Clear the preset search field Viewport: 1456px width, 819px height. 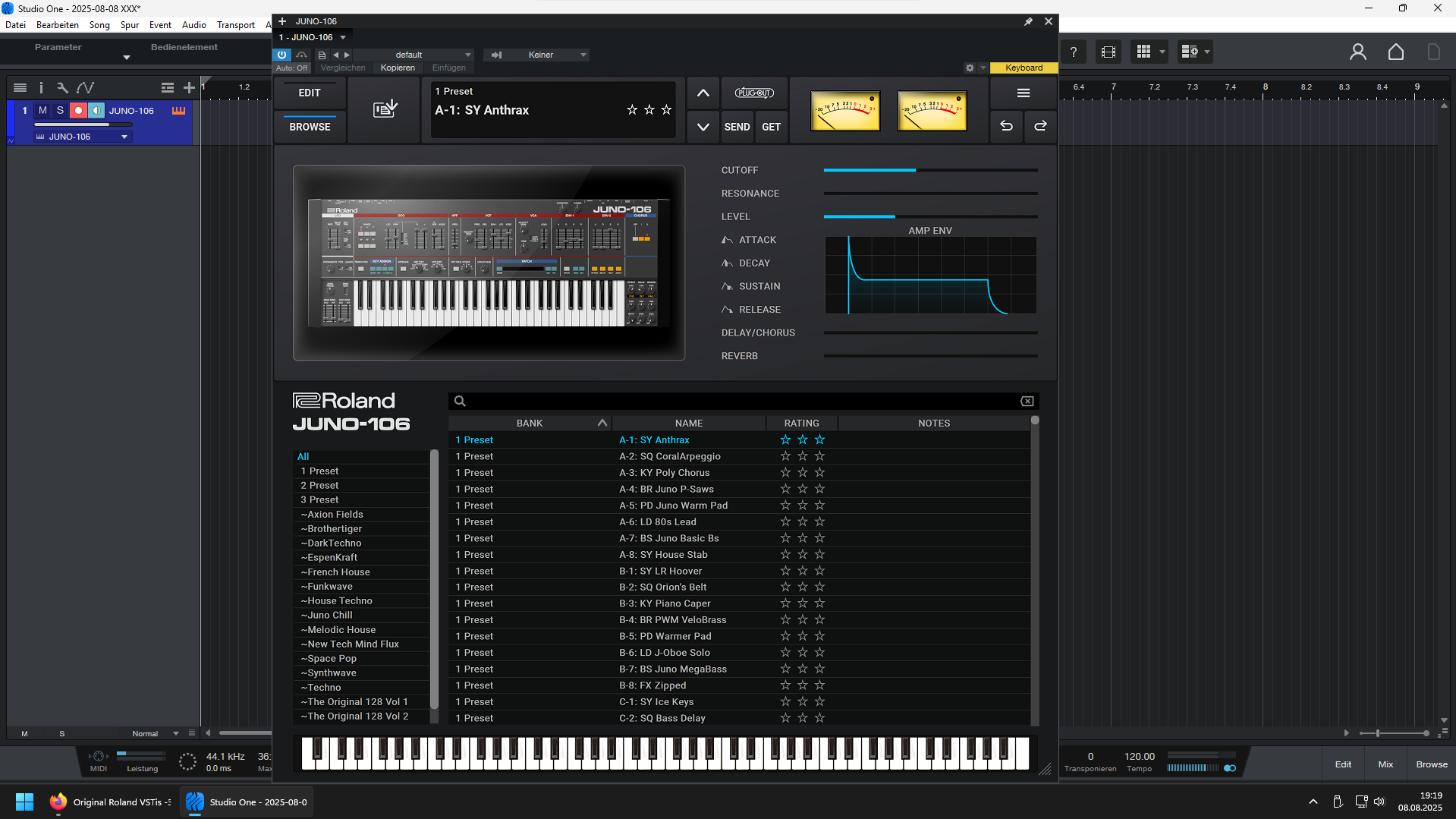coord(1027,401)
